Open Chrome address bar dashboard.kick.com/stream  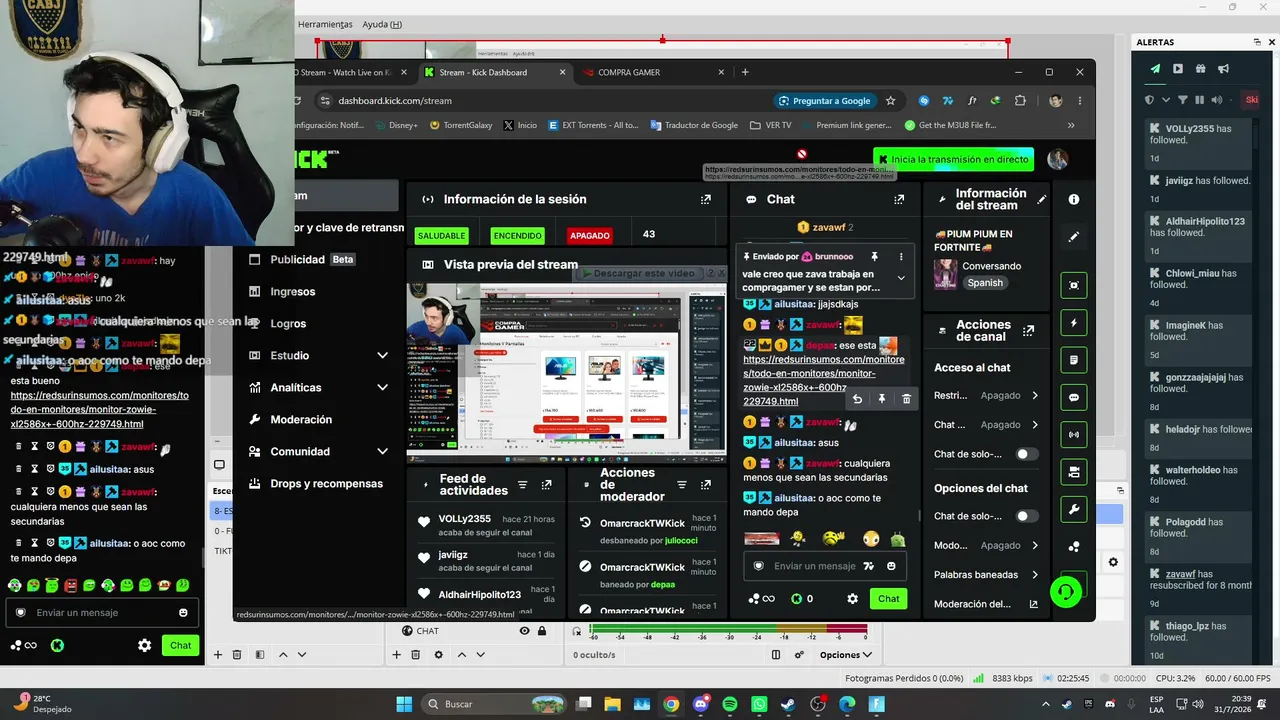pos(395,101)
